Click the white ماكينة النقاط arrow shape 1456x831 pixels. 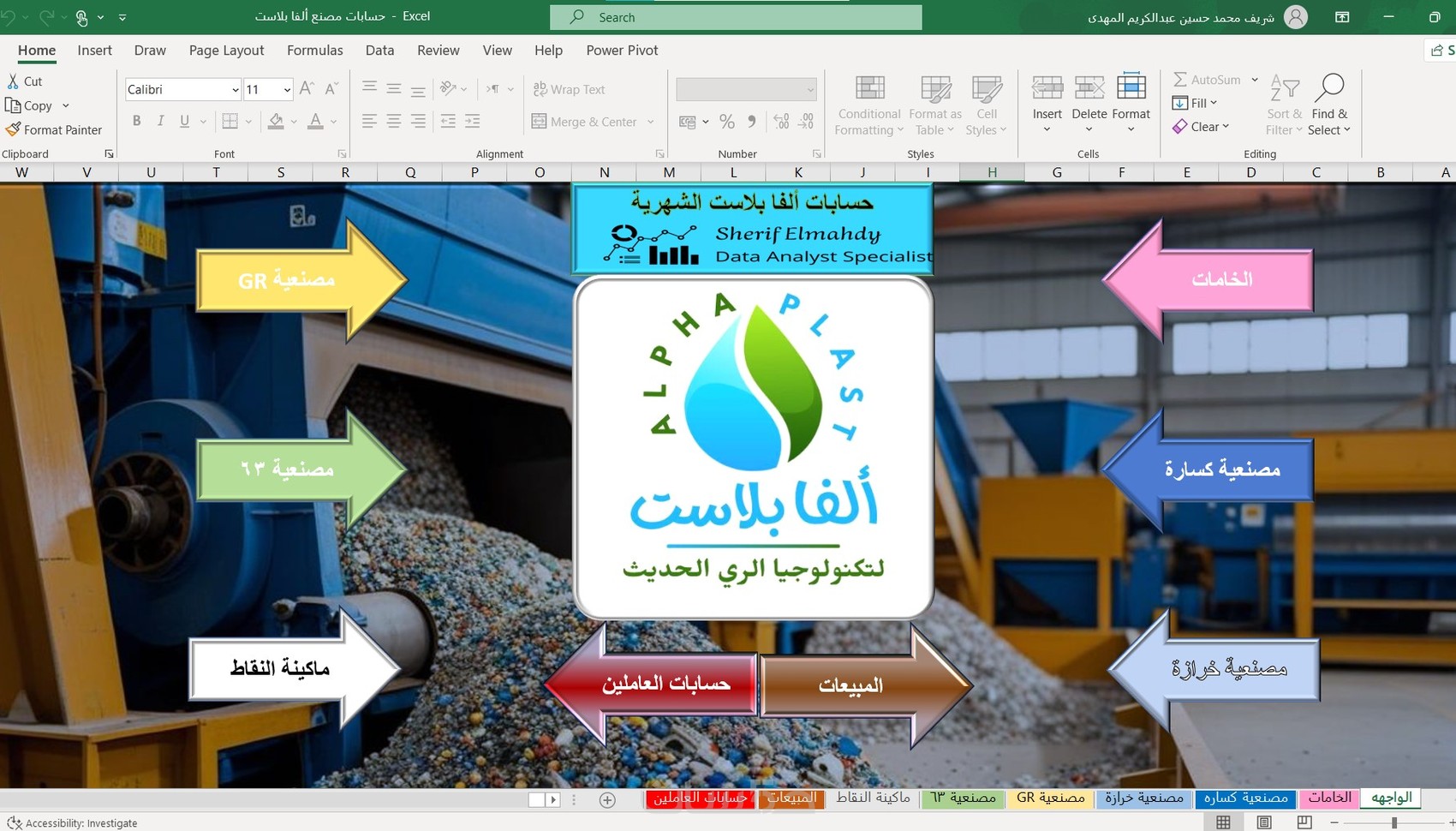295,668
